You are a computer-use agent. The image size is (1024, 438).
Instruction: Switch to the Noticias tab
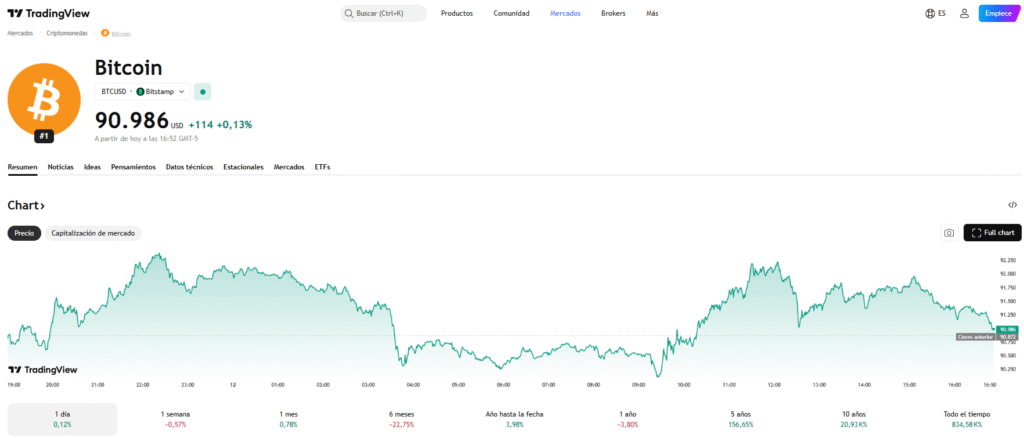pyautogui.click(x=60, y=166)
